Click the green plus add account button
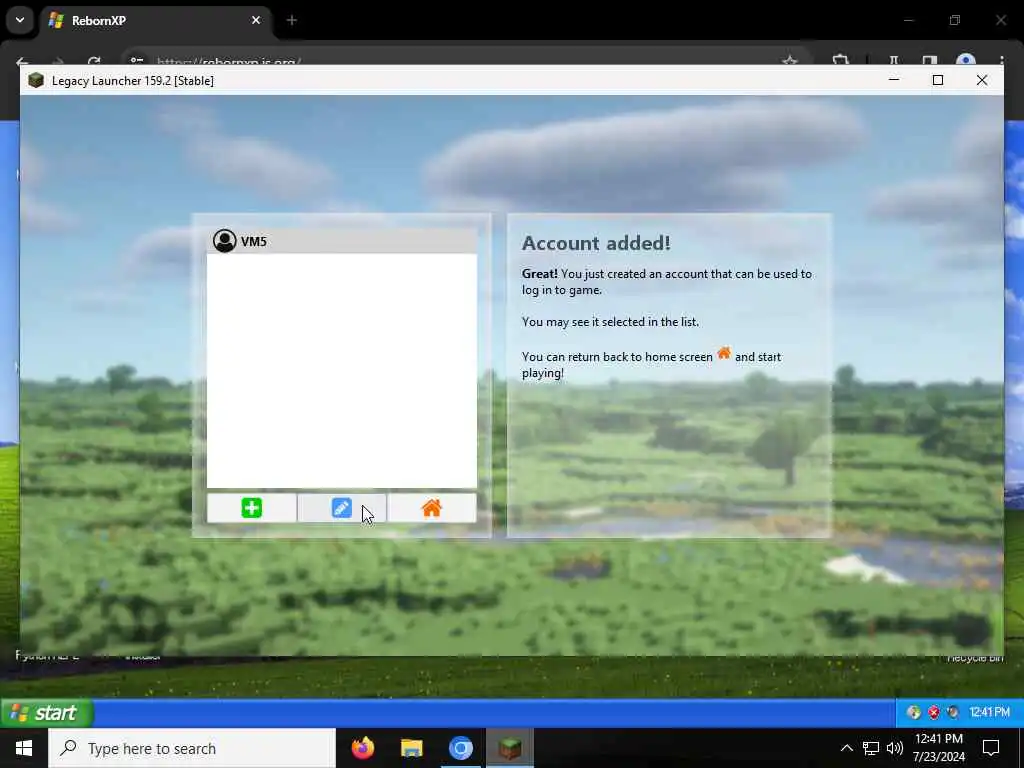The width and height of the screenshot is (1024, 768). point(251,508)
